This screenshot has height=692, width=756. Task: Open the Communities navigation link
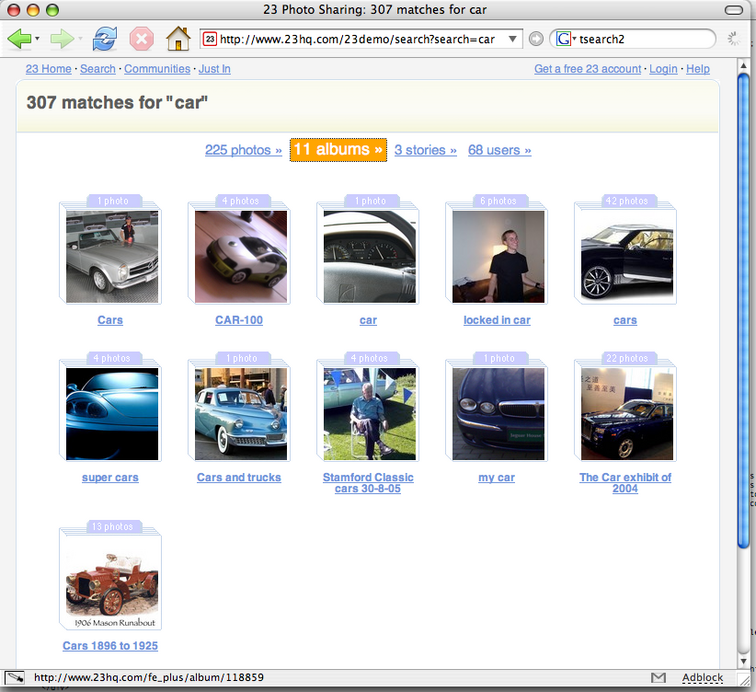[x=157, y=69]
